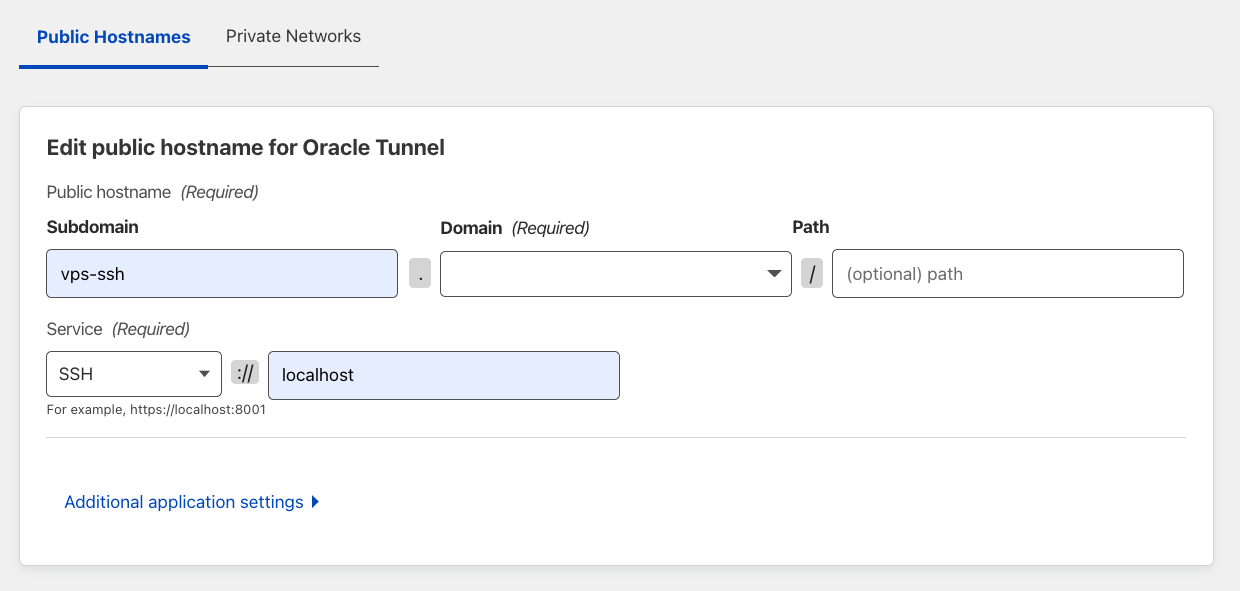Viewport: 1240px width, 591px height.
Task: Click the slash separator before the Path field
Action: pyautogui.click(x=812, y=273)
